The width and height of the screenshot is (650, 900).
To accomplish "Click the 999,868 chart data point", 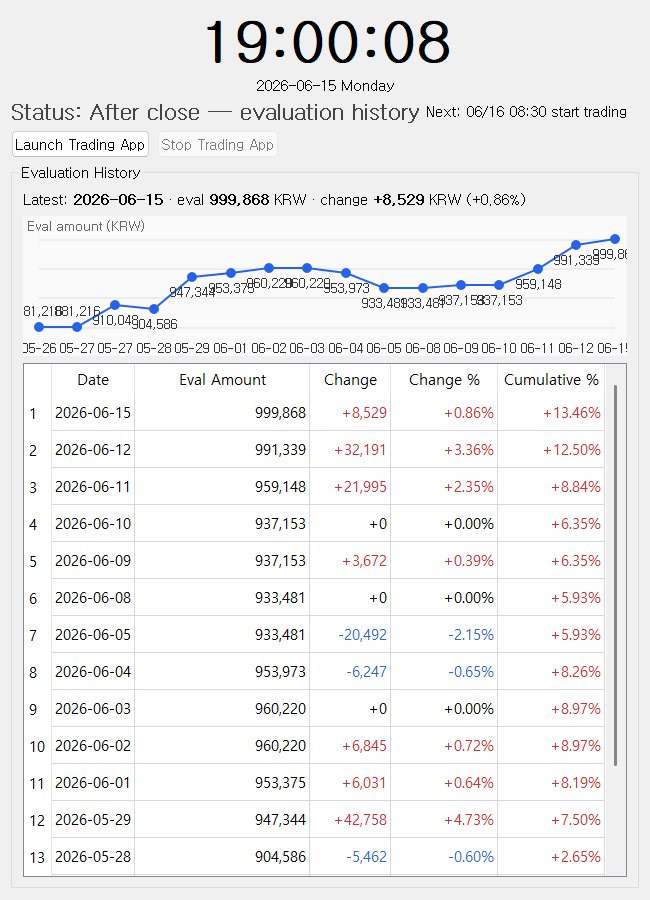I will point(614,239).
